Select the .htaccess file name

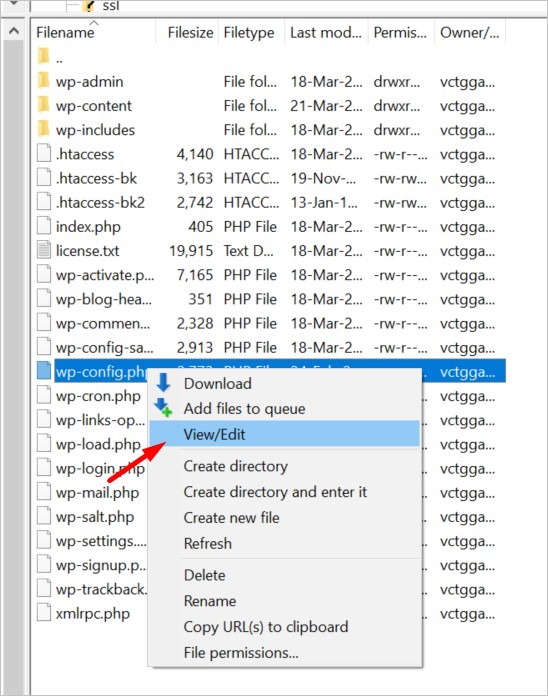click(85, 154)
